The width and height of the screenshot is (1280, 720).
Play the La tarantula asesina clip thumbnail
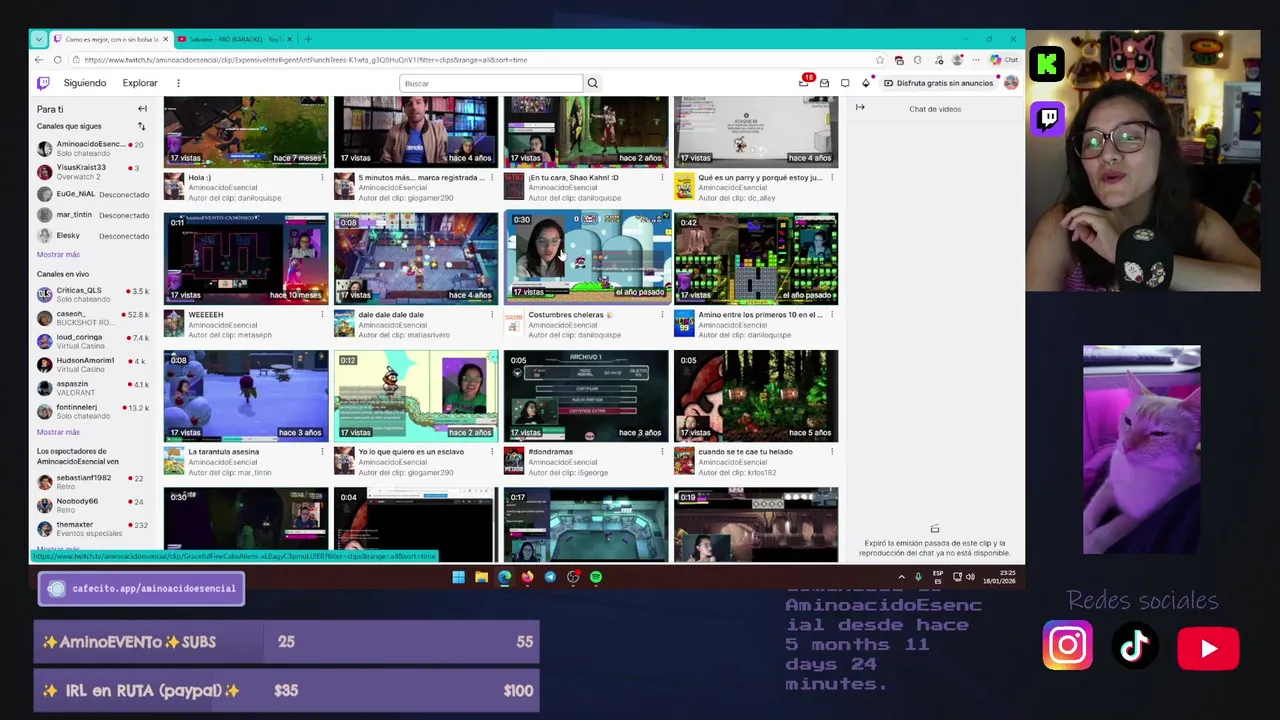[246, 396]
